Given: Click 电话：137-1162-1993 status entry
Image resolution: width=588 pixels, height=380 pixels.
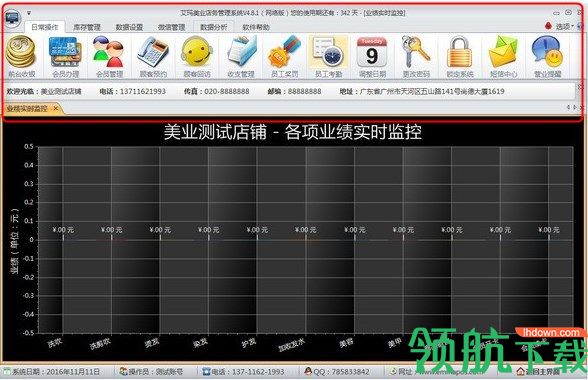Looking at the screenshot, I should 243,372.
